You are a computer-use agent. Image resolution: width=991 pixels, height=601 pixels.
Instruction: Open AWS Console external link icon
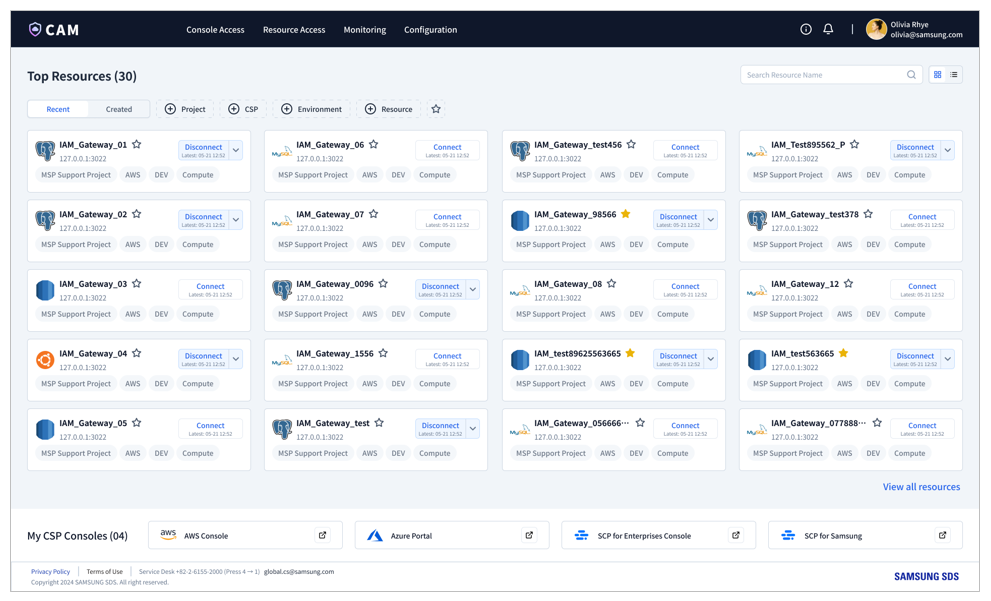click(322, 535)
